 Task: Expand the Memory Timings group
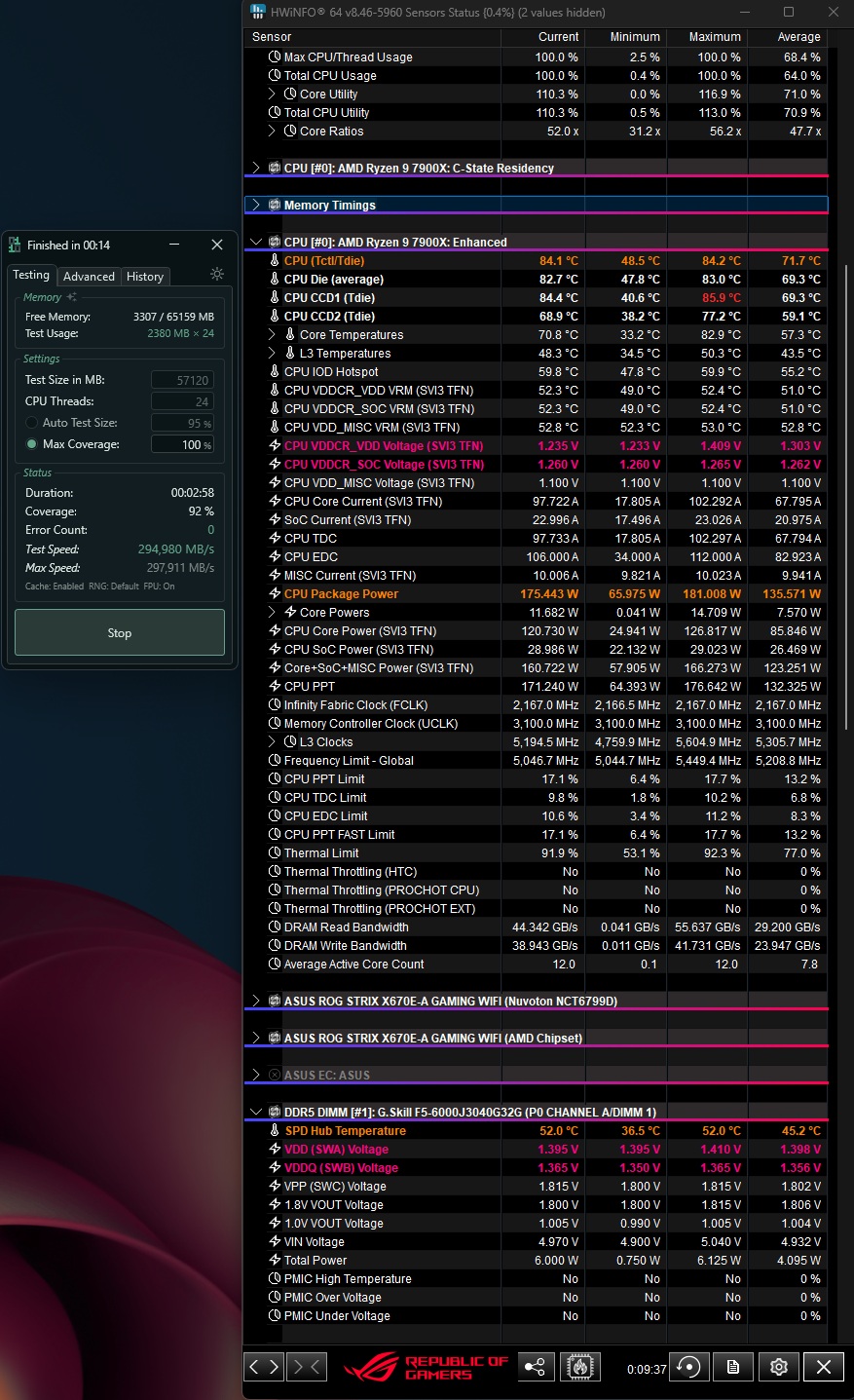click(256, 206)
